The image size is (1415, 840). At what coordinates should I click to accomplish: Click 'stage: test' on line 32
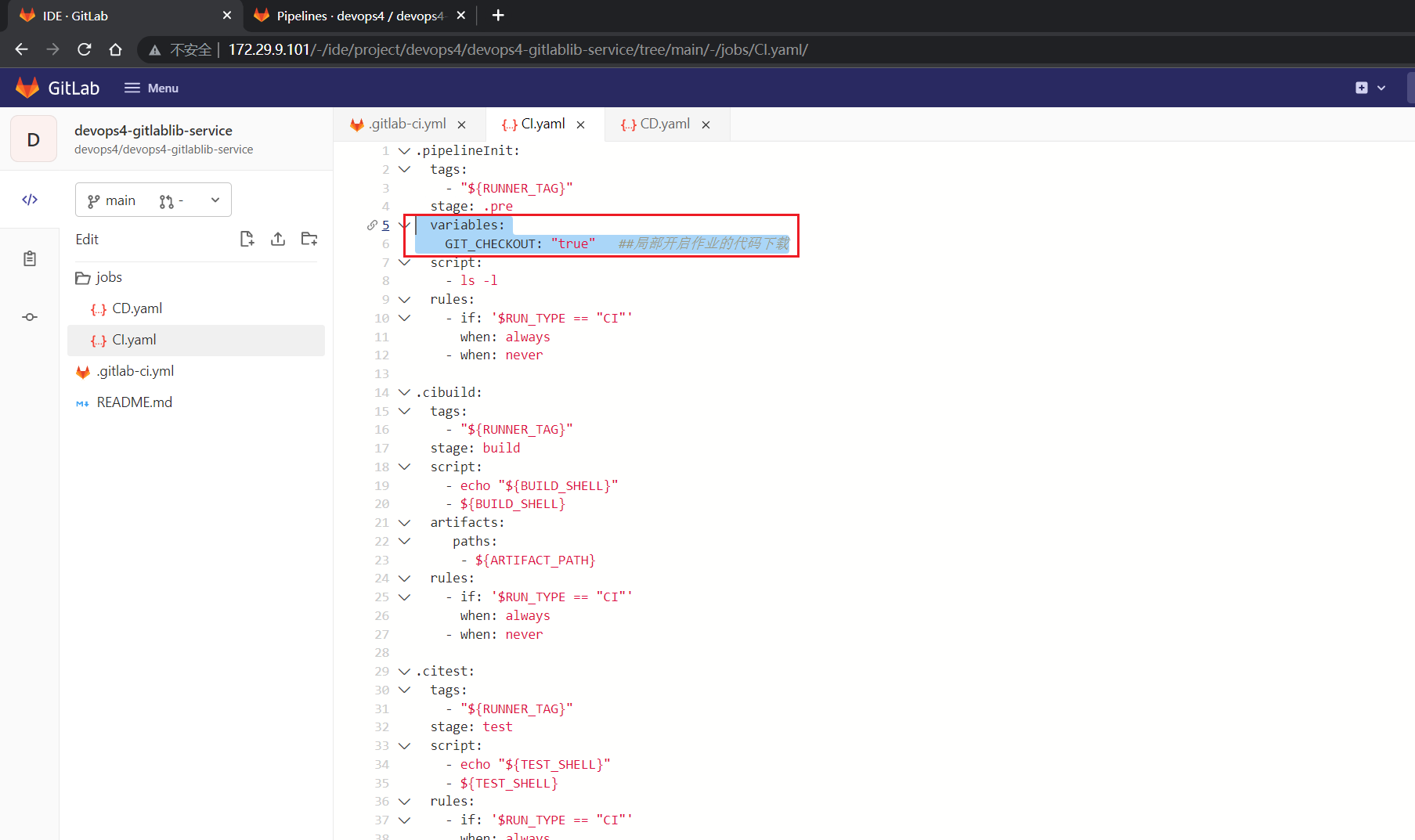point(471,726)
